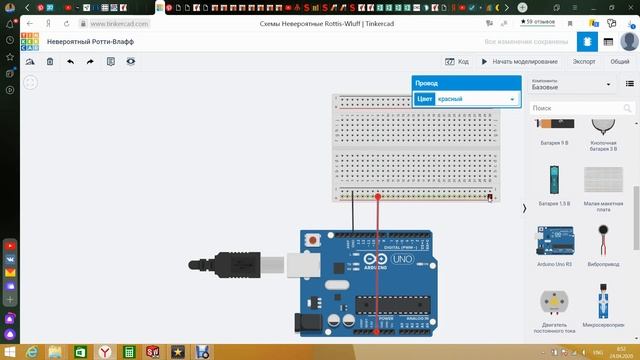Open the Код code editor
This screenshot has width=640, height=360.
coord(457,62)
